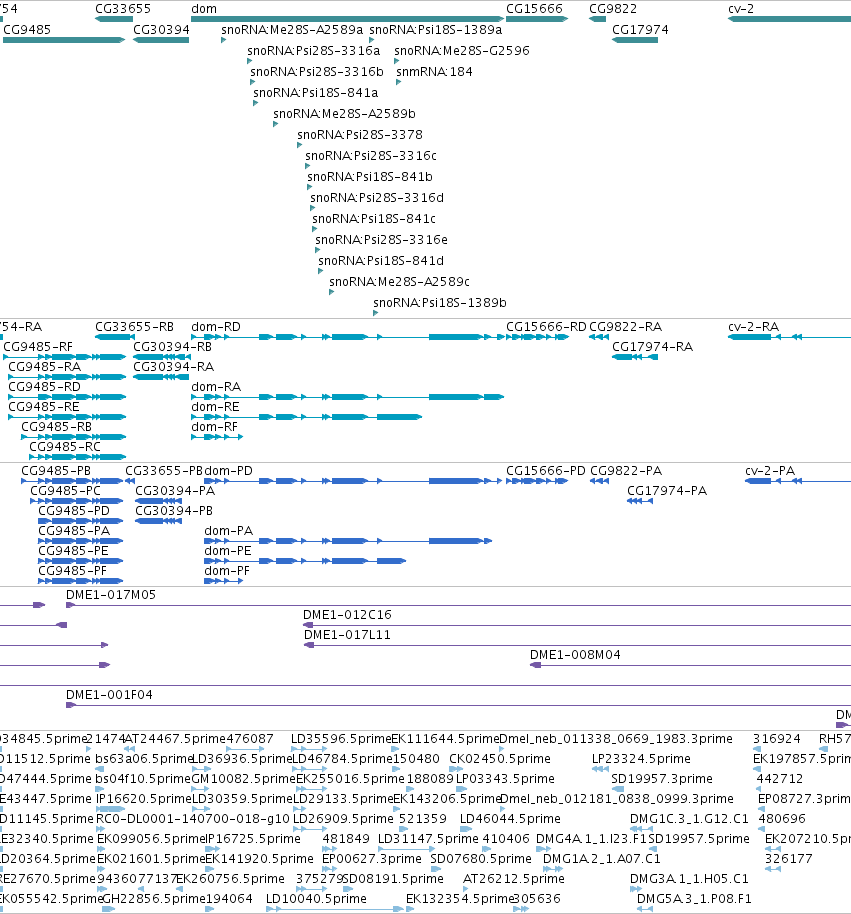Click the LD35596.5prime EST label
The image size is (851, 914).
pyautogui.click(x=341, y=739)
